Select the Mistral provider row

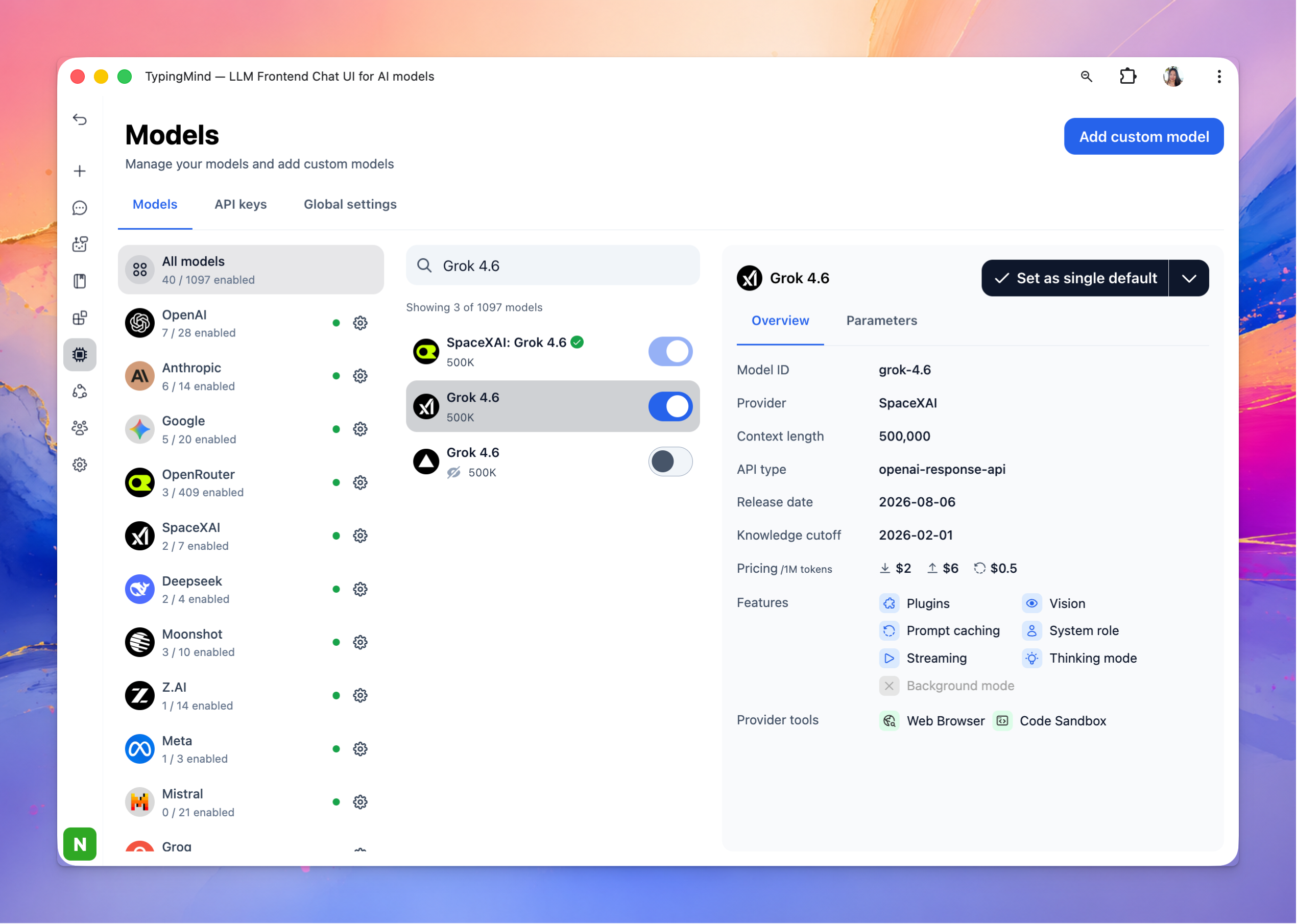coord(251,802)
